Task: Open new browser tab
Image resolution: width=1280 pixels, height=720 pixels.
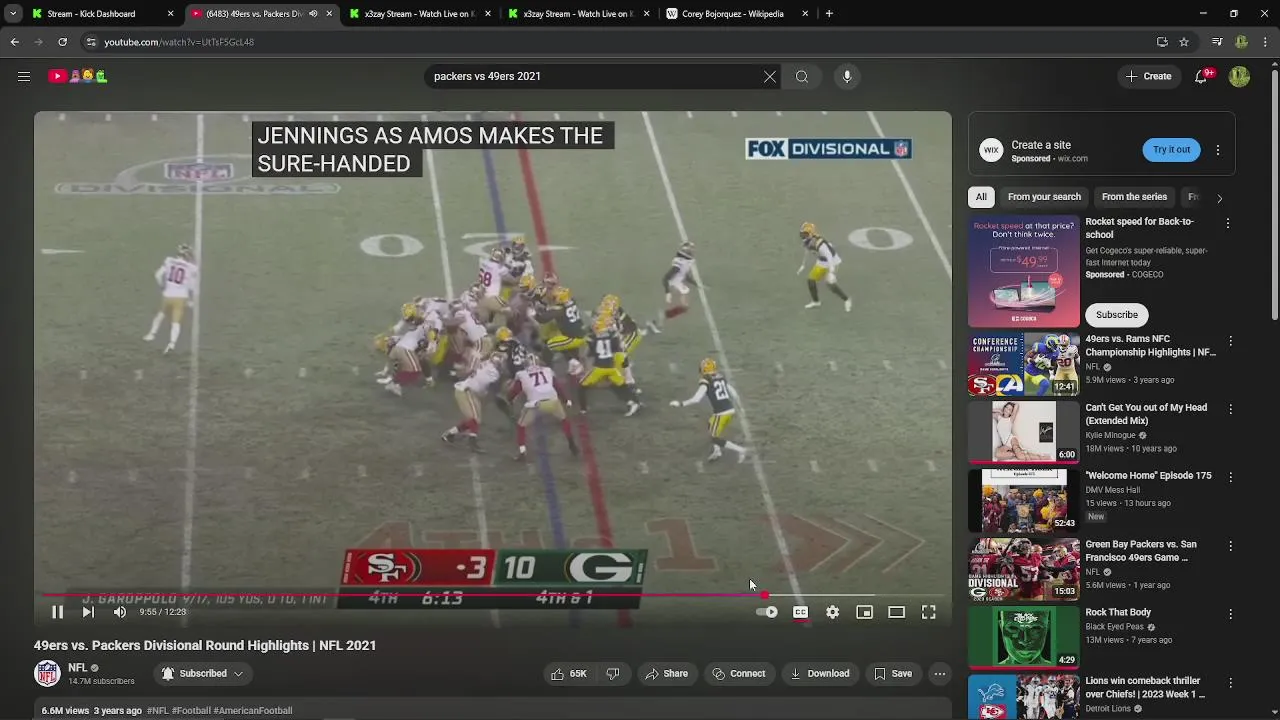Action: [829, 14]
